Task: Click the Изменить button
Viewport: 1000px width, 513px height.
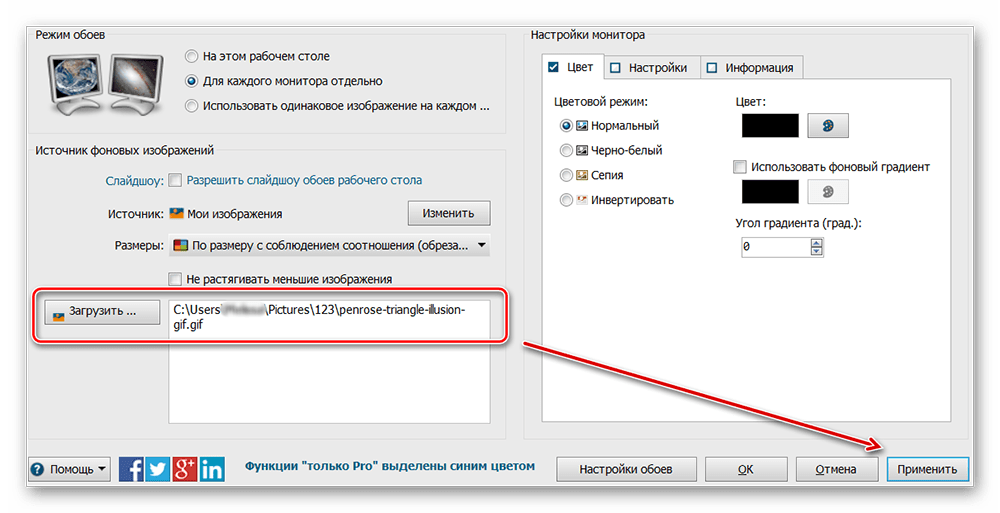Action: coord(449,214)
